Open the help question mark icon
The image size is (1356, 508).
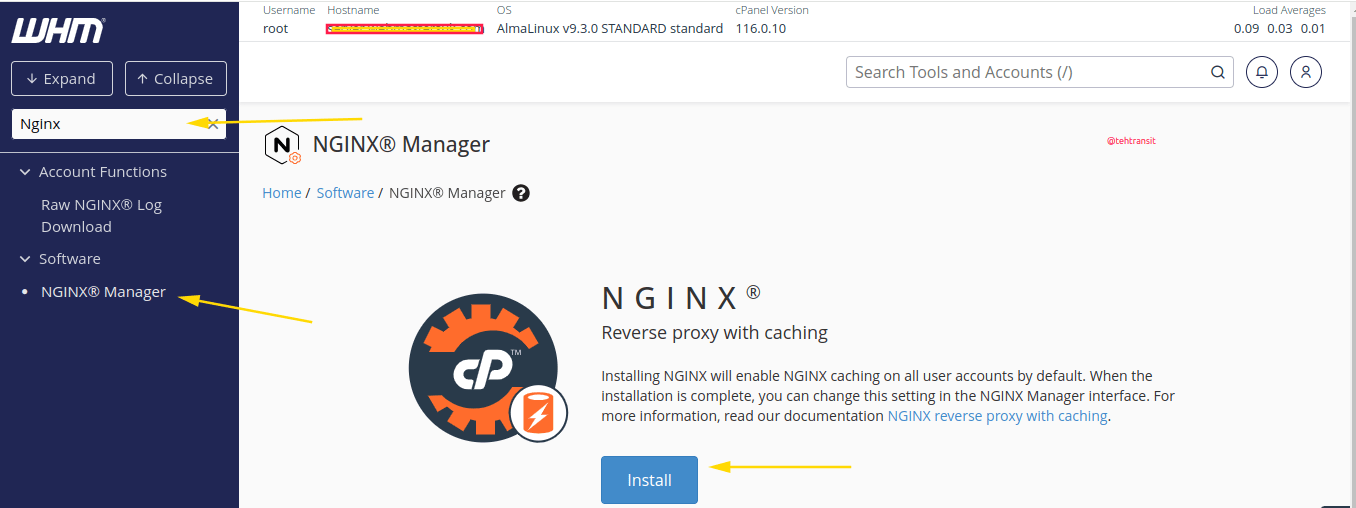pyautogui.click(x=520, y=193)
